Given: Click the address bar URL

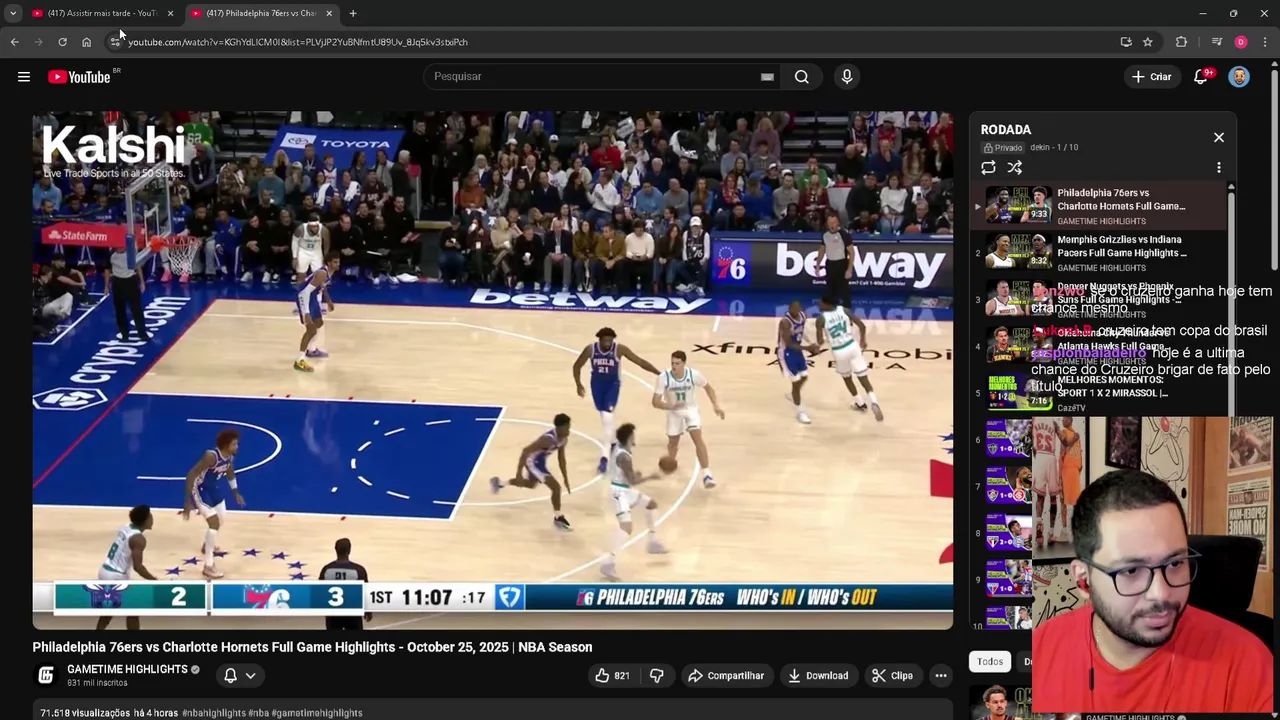Looking at the screenshot, I should [298, 42].
